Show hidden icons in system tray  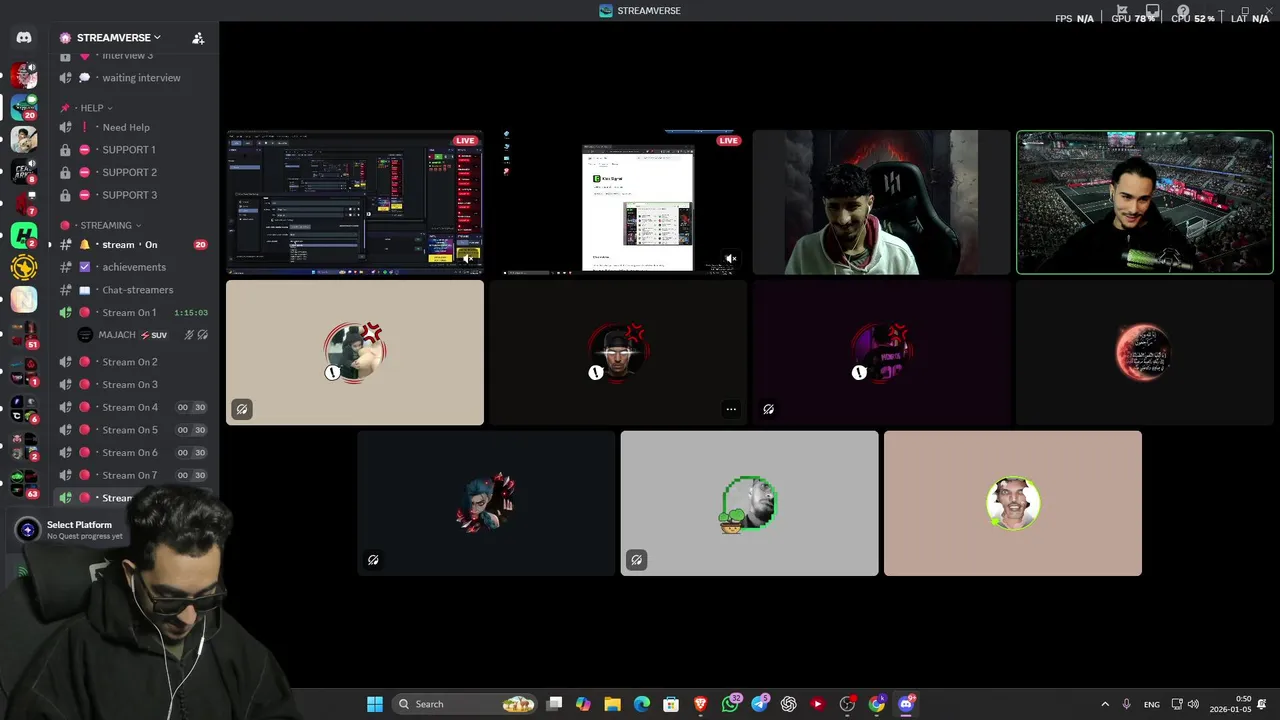(1105, 704)
